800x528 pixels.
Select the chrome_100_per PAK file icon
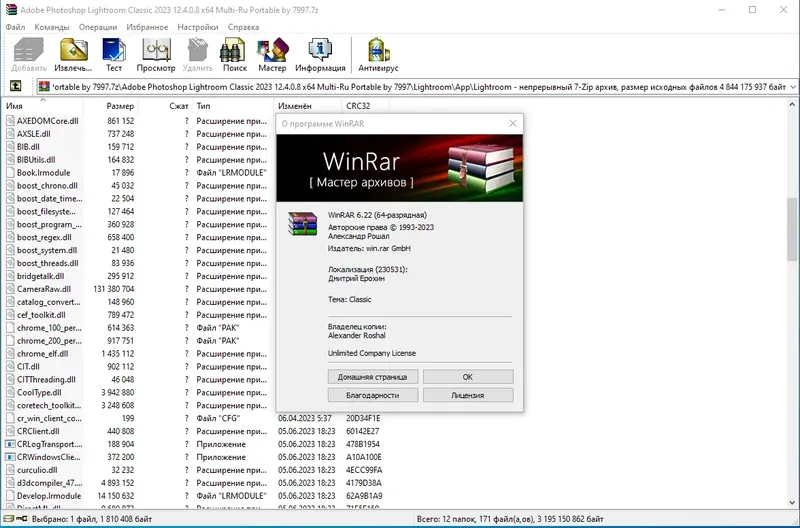coord(10,328)
